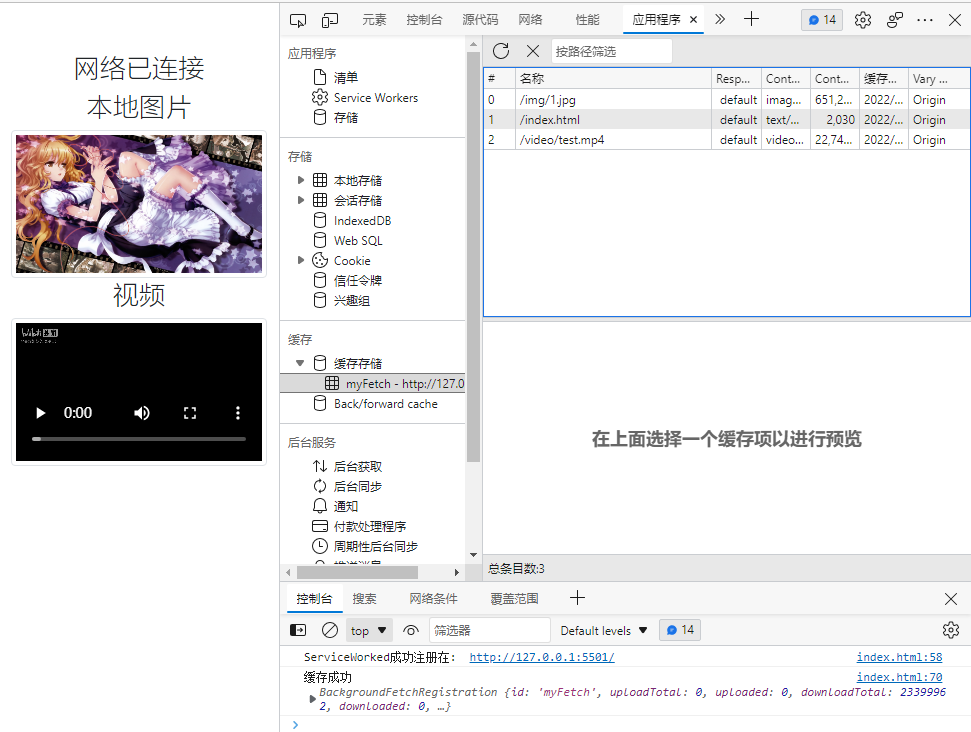This screenshot has width=971, height=732.
Task: Open the index.html:70 source link
Action: click(x=898, y=676)
